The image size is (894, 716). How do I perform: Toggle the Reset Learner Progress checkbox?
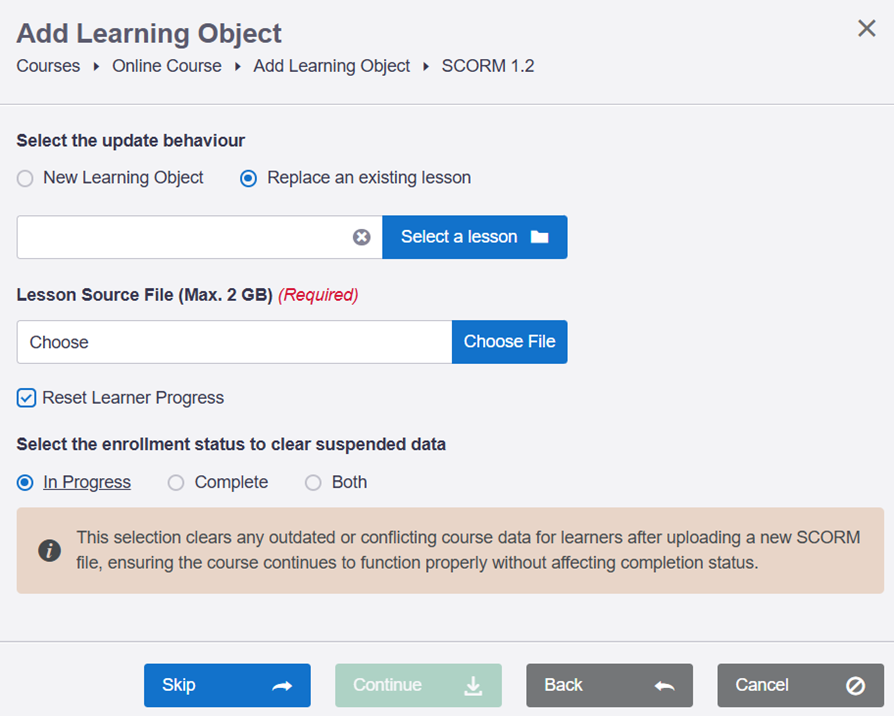(x=26, y=398)
